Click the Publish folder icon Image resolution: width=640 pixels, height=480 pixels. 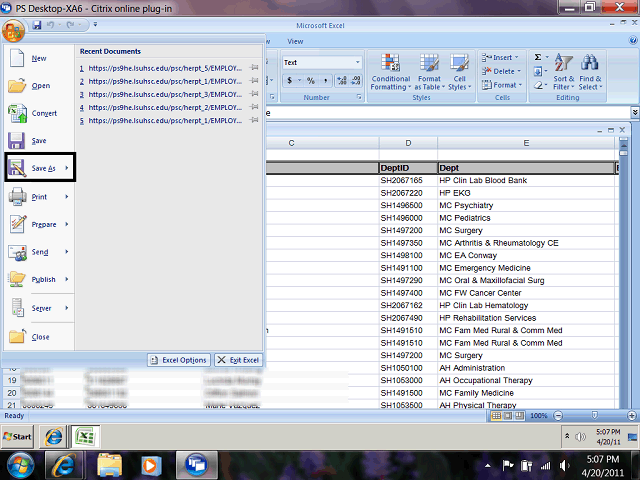point(18,279)
